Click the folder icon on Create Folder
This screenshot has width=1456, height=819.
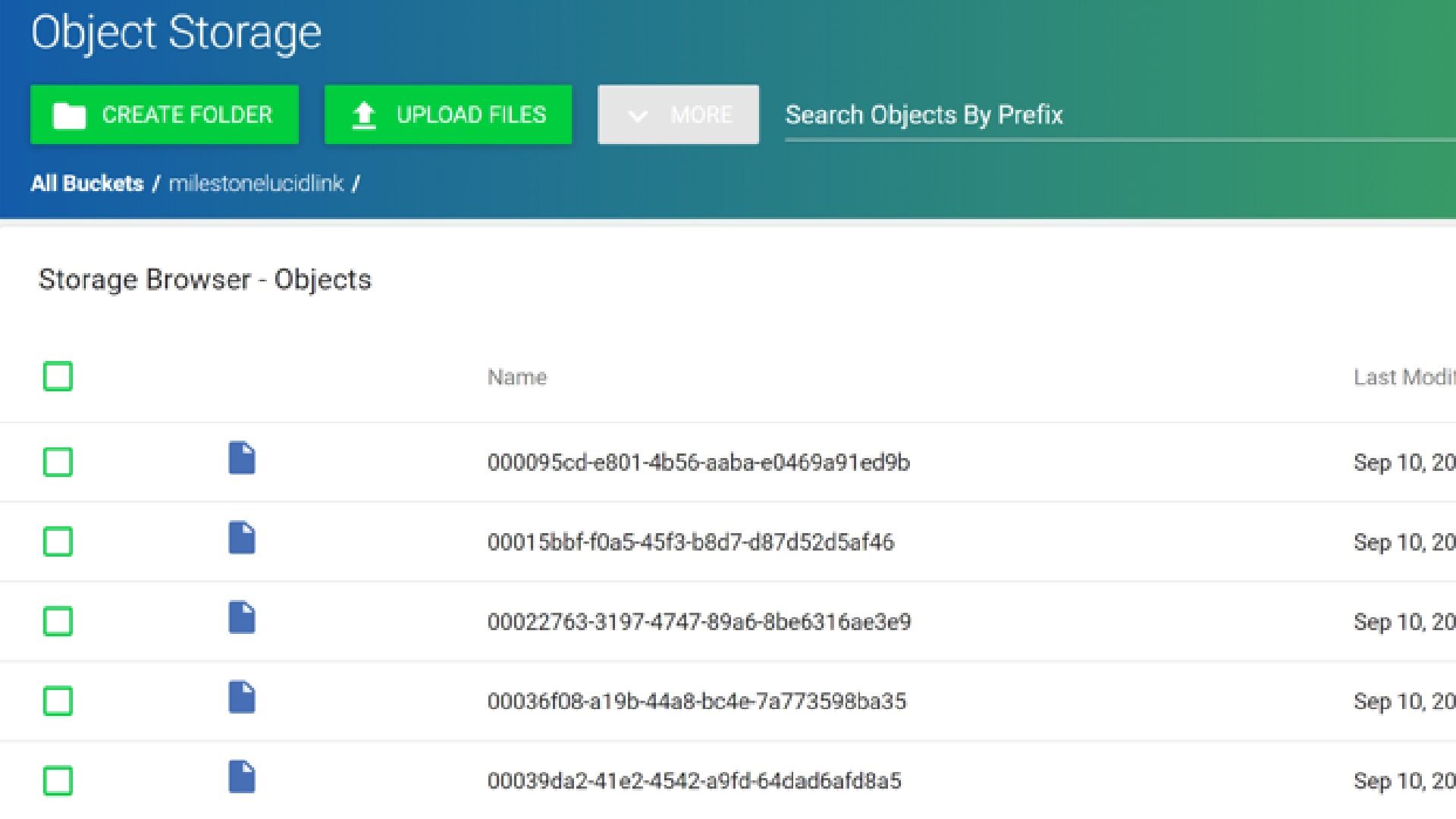pyautogui.click(x=69, y=115)
